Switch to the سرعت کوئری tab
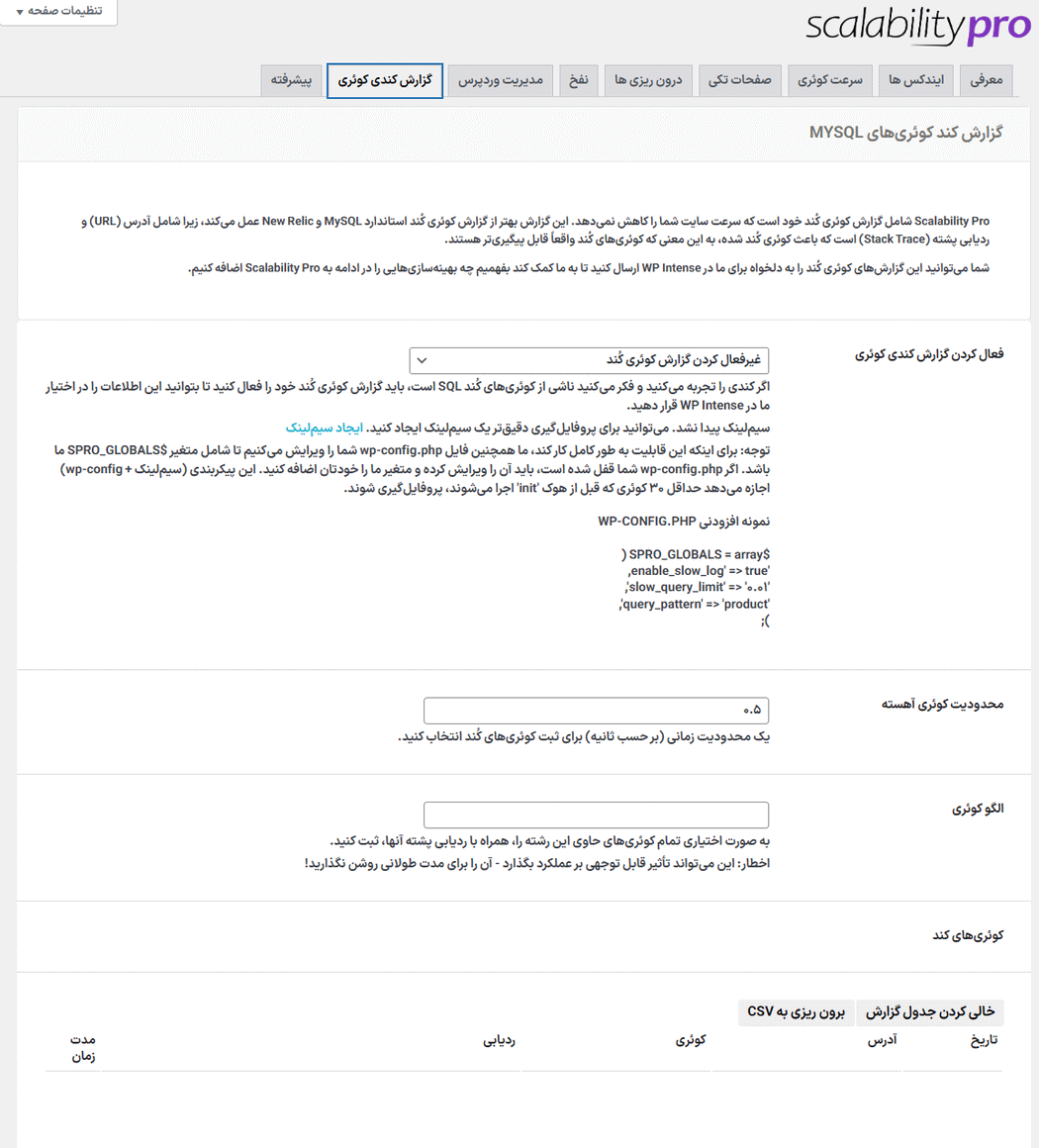This screenshot has height=1148, width=1039. coord(829,80)
